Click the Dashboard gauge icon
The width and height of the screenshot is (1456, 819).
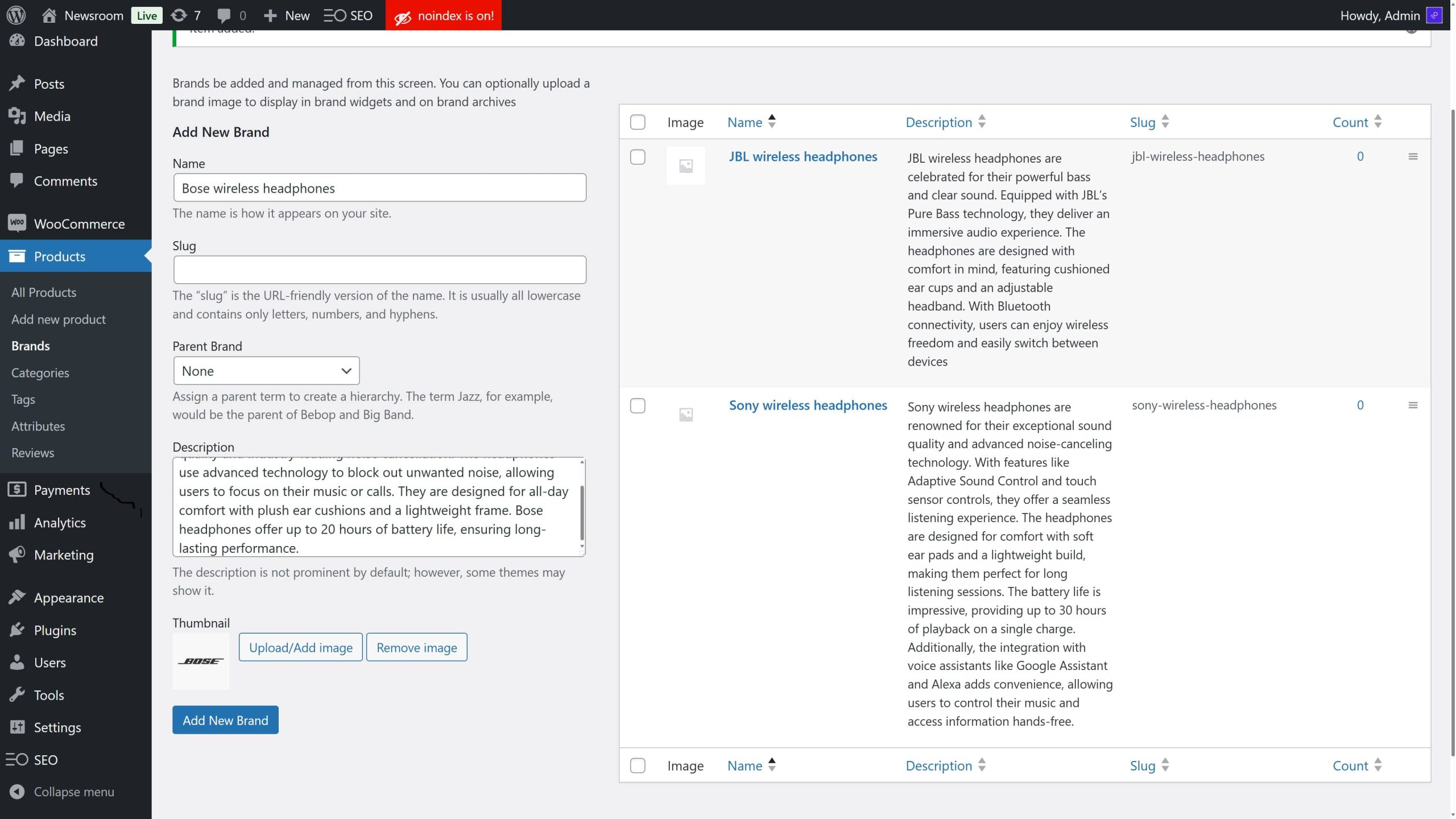click(17, 41)
